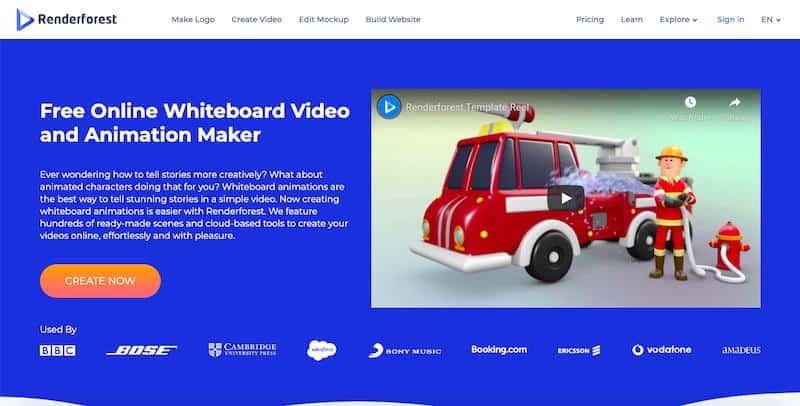Click the Salesforce cloud logo
800x406 pixels.
pyautogui.click(x=321, y=350)
